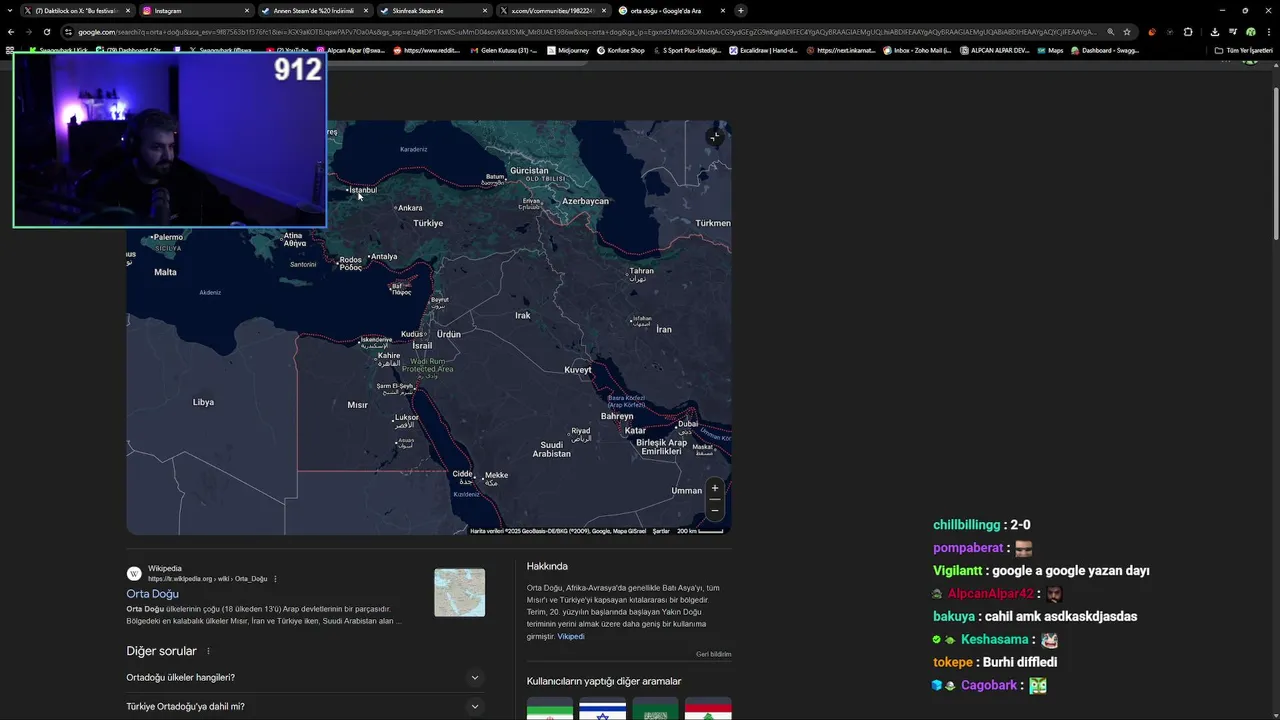This screenshot has height=720, width=1280.
Task: Click the Irak label on the map
Action: 522,315
